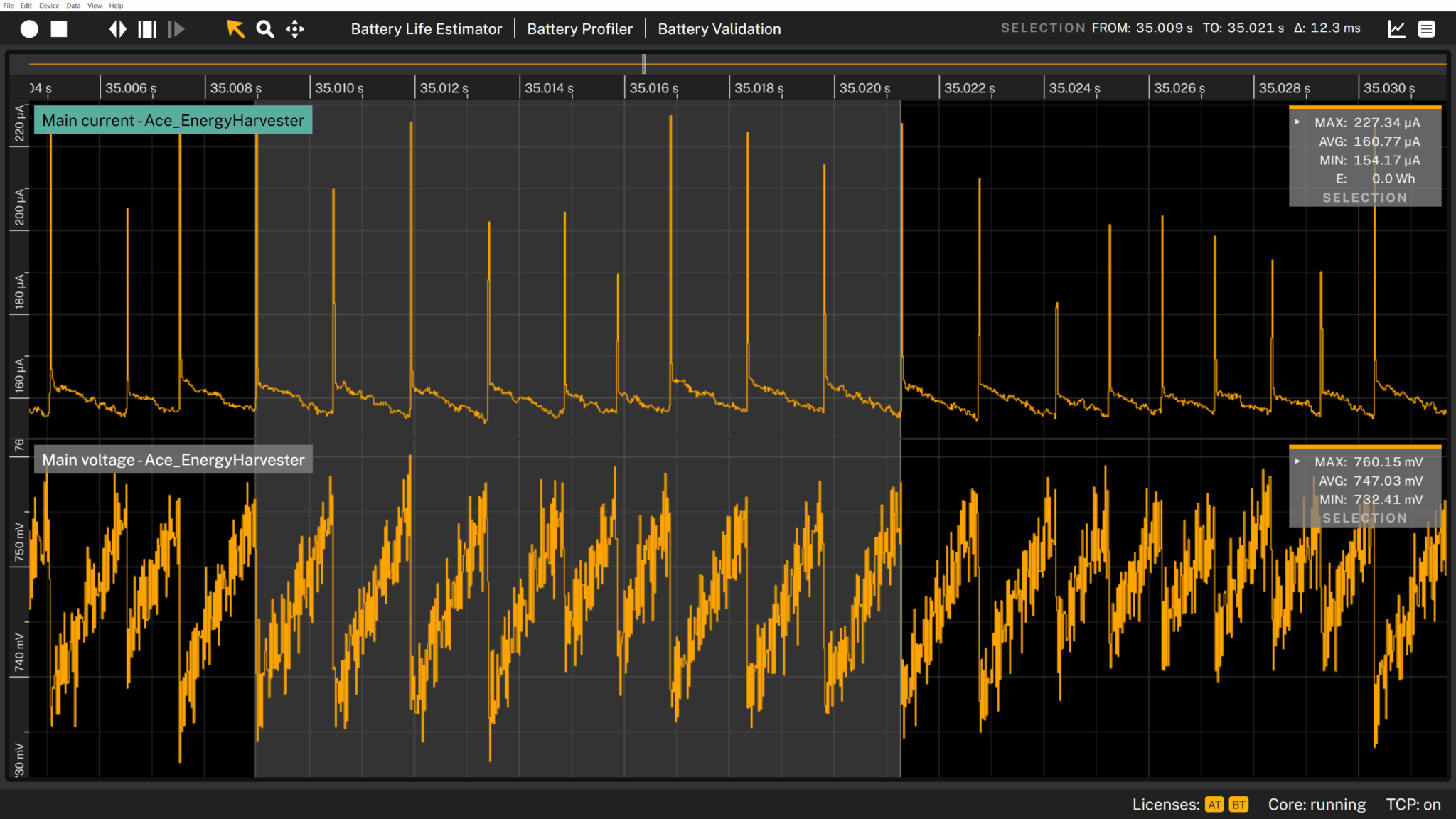Expand the Main current statistics panel
This screenshot has width=1456, height=819.
pos(1297,122)
